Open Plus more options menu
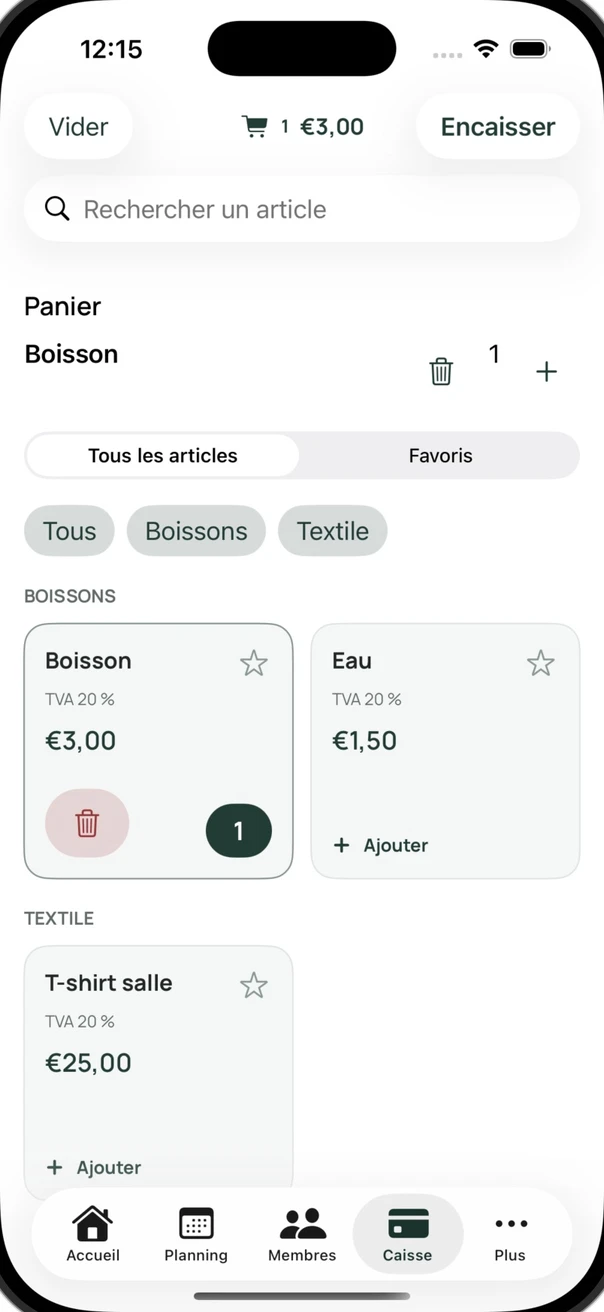 510,1224
